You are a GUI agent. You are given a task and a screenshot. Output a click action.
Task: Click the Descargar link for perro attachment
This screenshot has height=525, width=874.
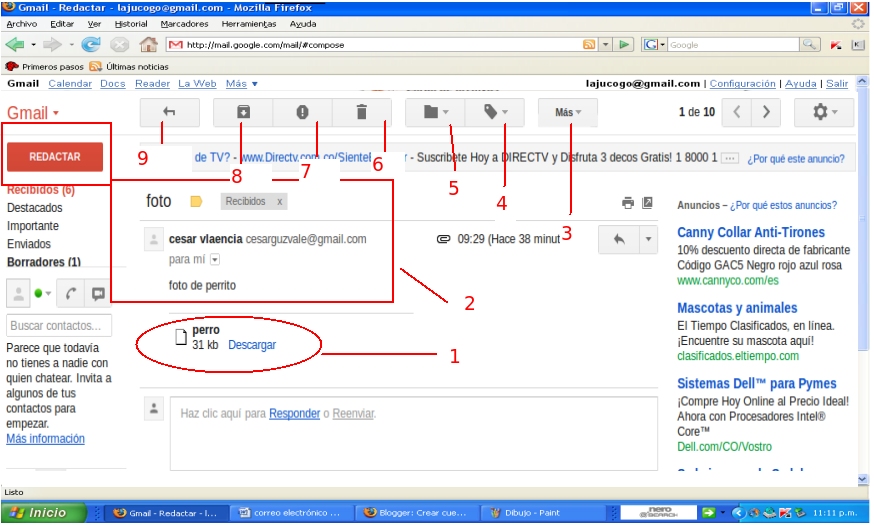[252, 345]
